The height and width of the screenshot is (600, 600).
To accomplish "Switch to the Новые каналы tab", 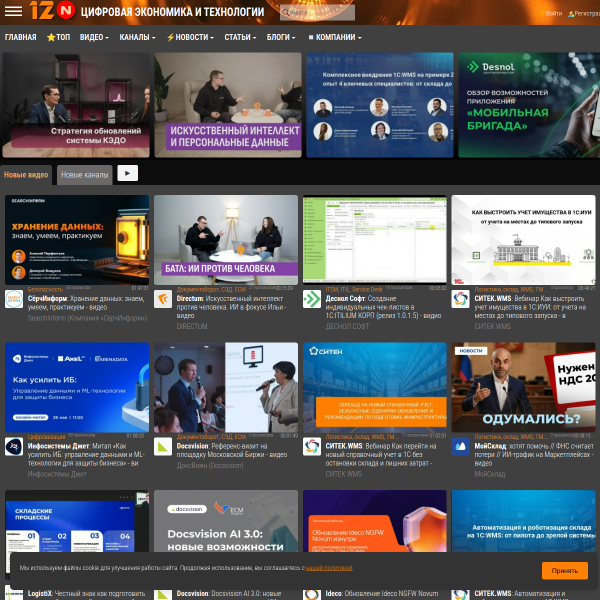I will click(85, 175).
